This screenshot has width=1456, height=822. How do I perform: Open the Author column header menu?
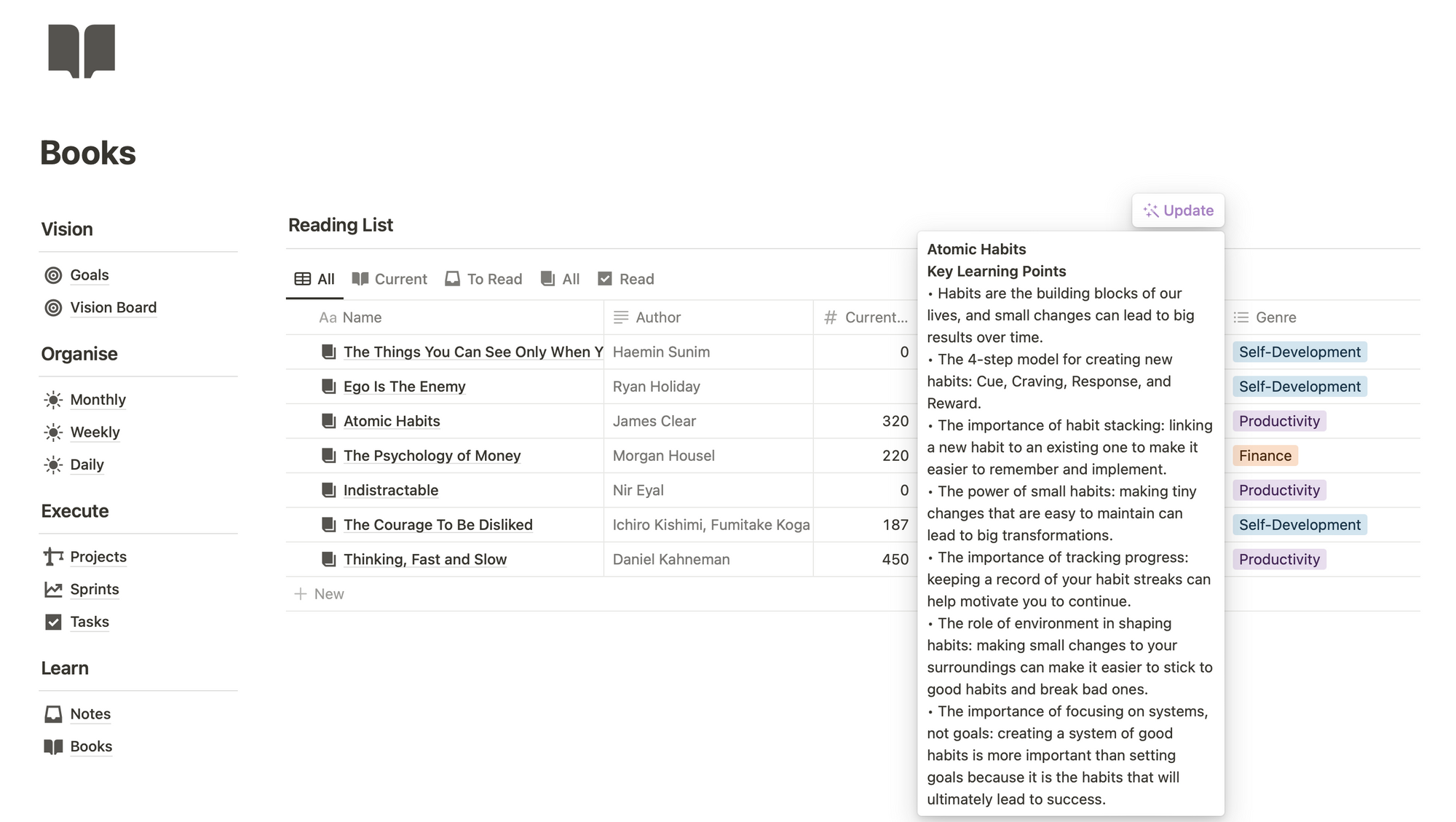point(656,317)
